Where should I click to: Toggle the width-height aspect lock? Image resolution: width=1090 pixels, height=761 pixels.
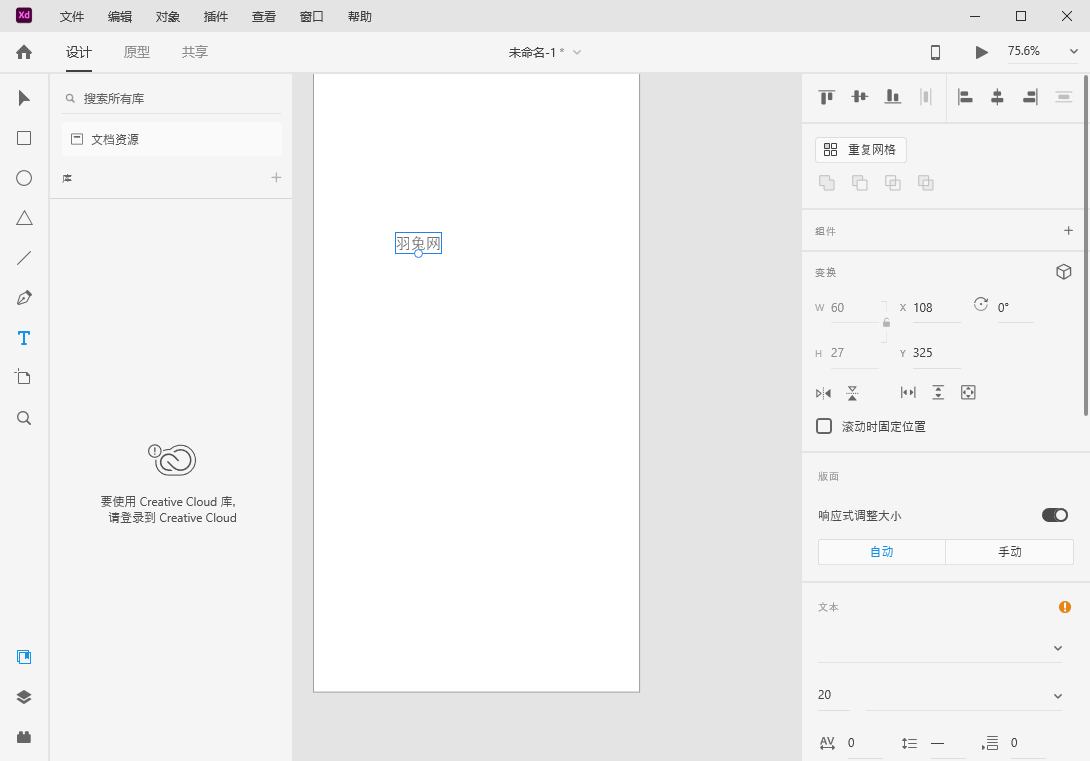886,322
